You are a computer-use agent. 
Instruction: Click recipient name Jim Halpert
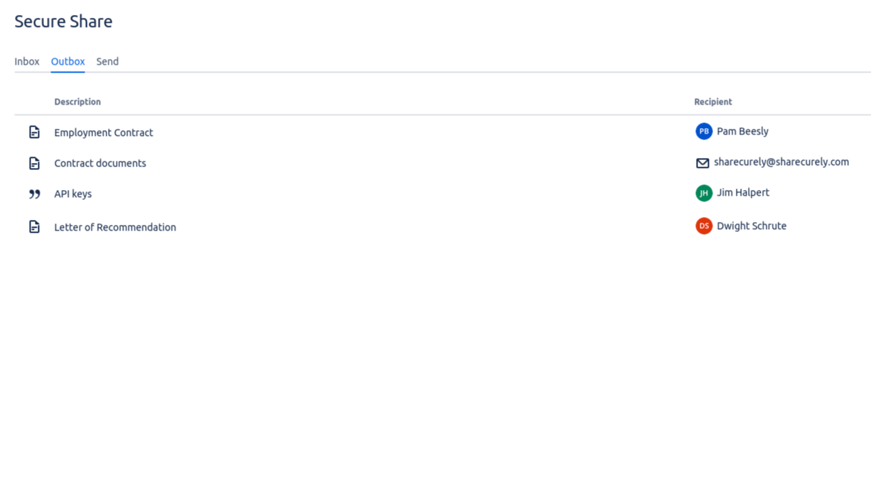pyautogui.click(x=743, y=193)
